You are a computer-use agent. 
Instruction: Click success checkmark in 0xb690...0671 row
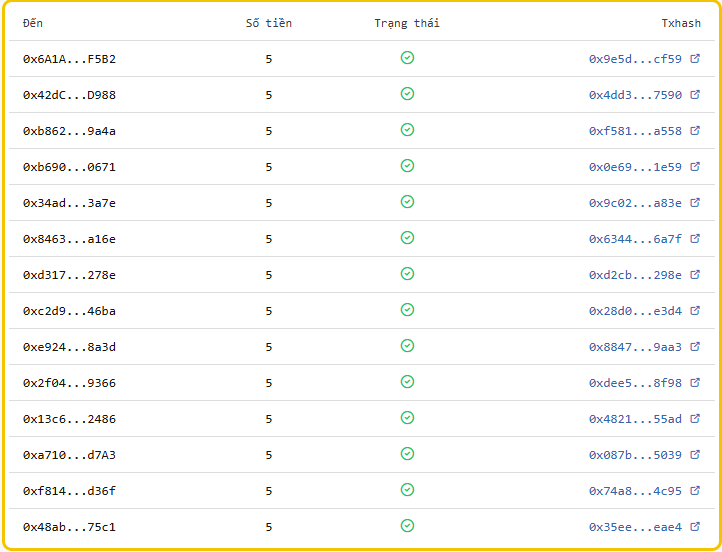click(407, 165)
